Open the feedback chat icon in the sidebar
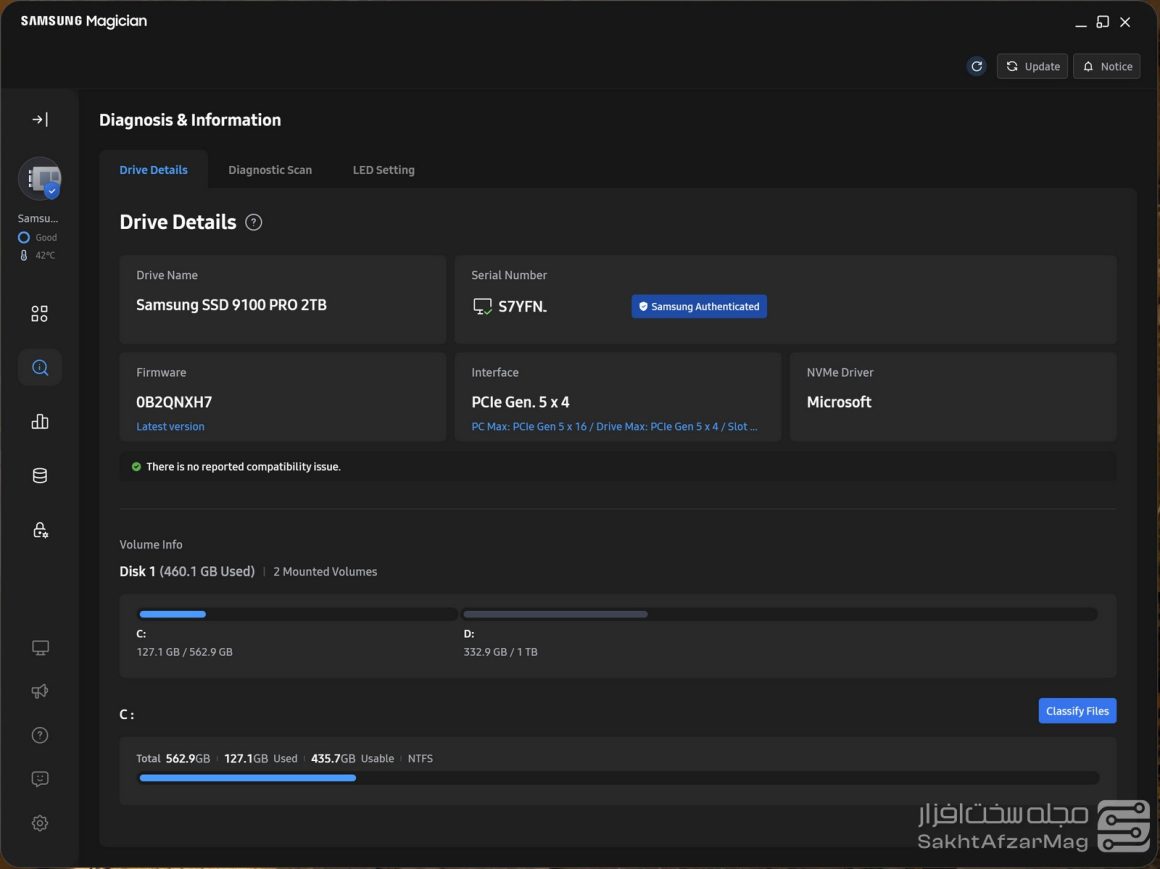1160x869 pixels. [40, 779]
